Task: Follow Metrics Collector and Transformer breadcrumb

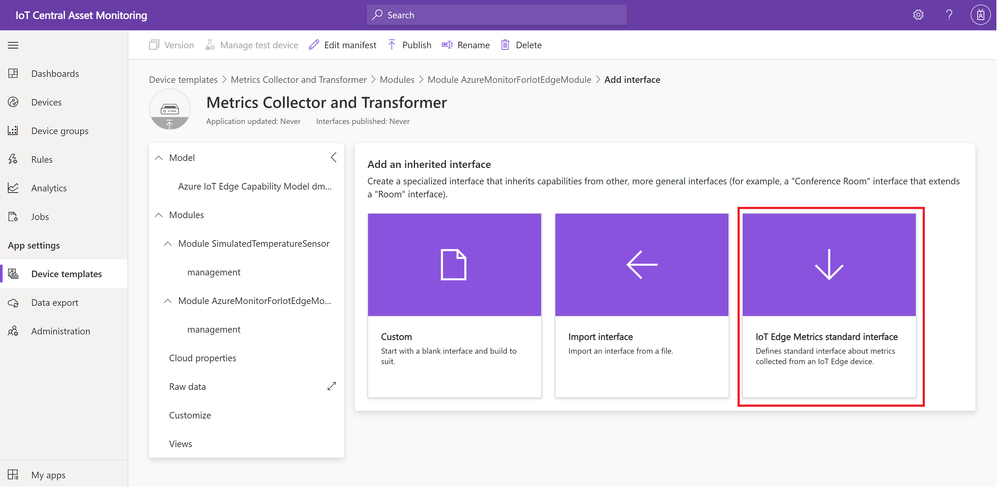Action: (299, 80)
